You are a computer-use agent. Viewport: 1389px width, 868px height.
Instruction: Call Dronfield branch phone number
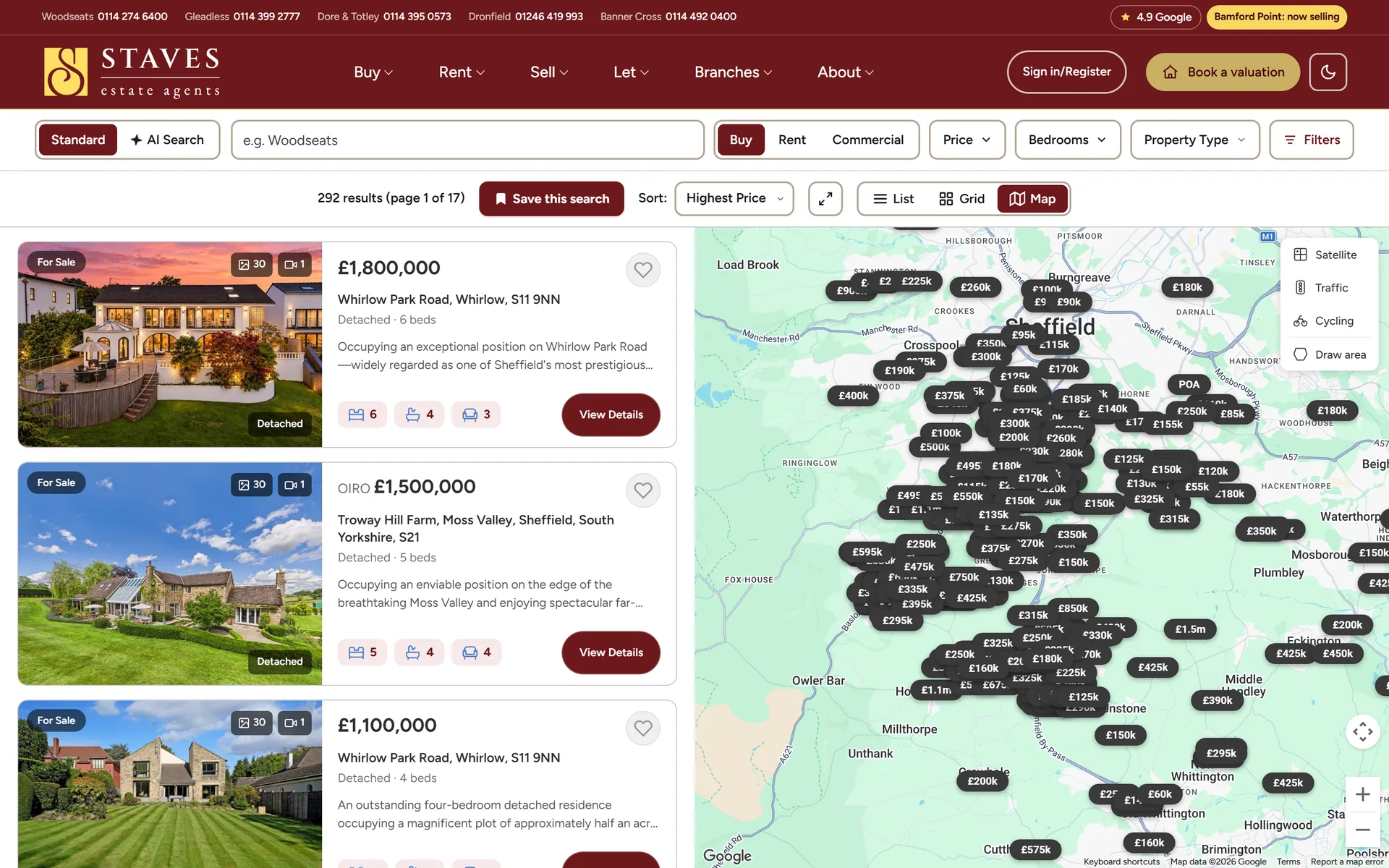click(549, 17)
